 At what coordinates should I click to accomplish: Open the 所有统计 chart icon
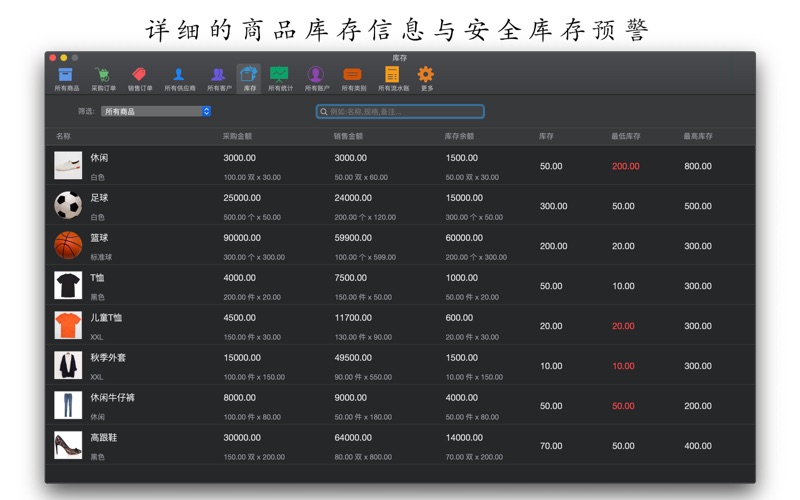pyautogui.click(x=279, y=77)
